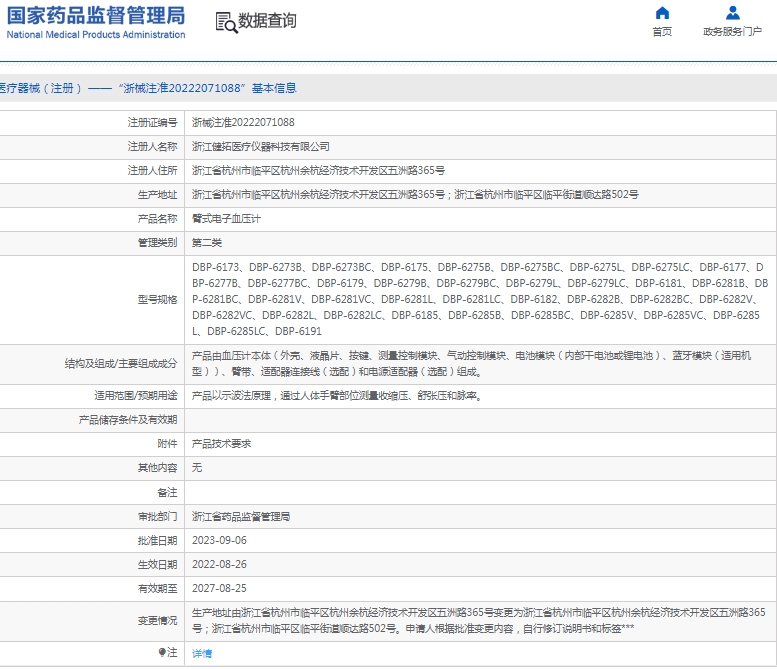Click the 型号规格 row label
Viewport: 777px width, 669px height.
157,300
